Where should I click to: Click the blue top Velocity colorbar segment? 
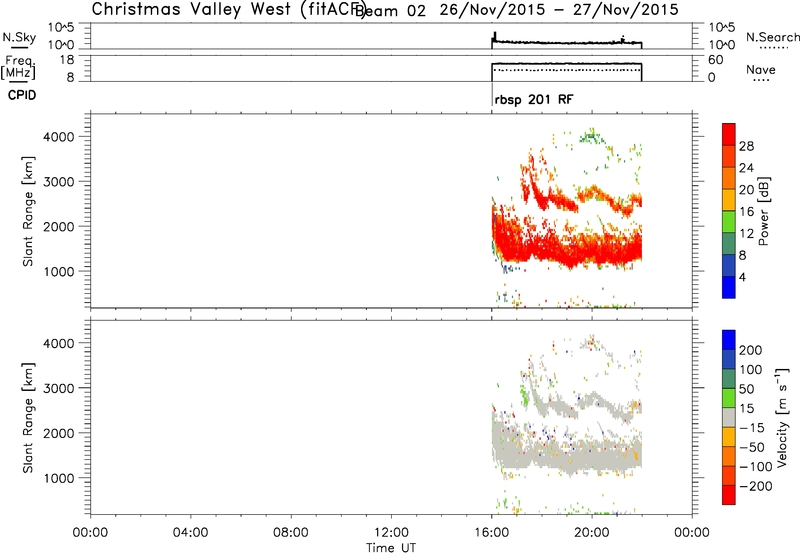click(x=729, y=340)
